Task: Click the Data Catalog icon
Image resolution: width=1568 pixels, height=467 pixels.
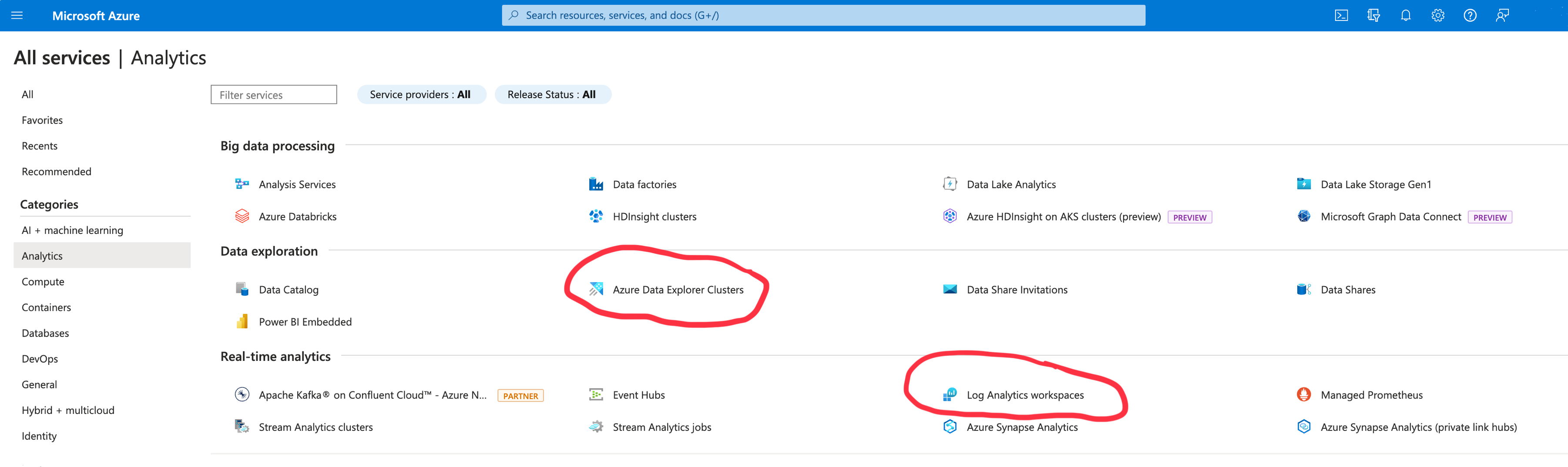Action: [x=242, y=289]
